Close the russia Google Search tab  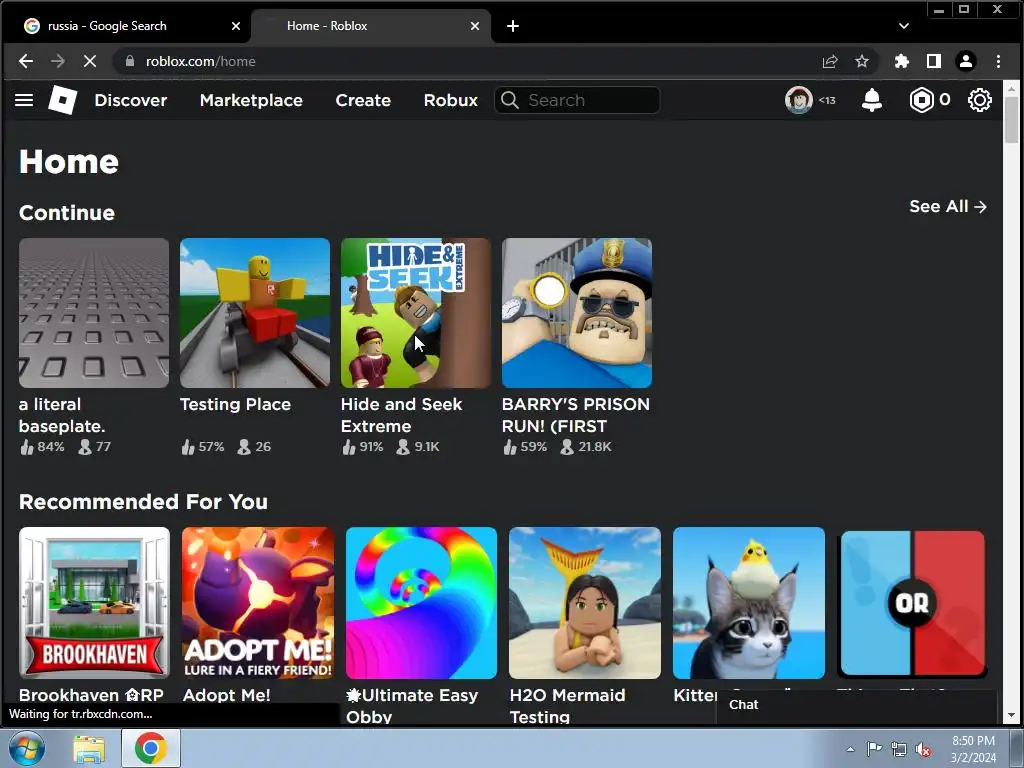236,26
